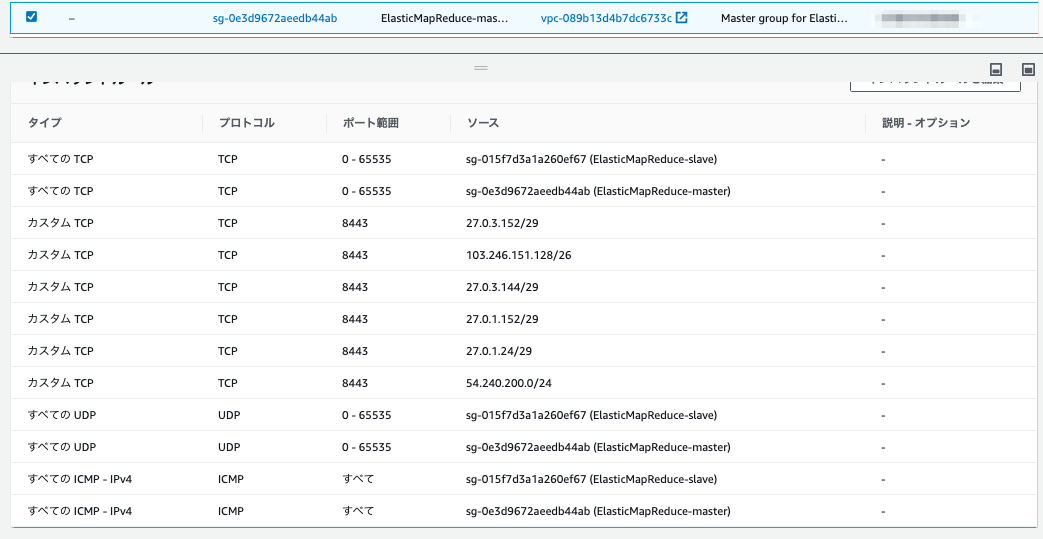Select the 'Master group for Elasti...' description

point(784,19)
